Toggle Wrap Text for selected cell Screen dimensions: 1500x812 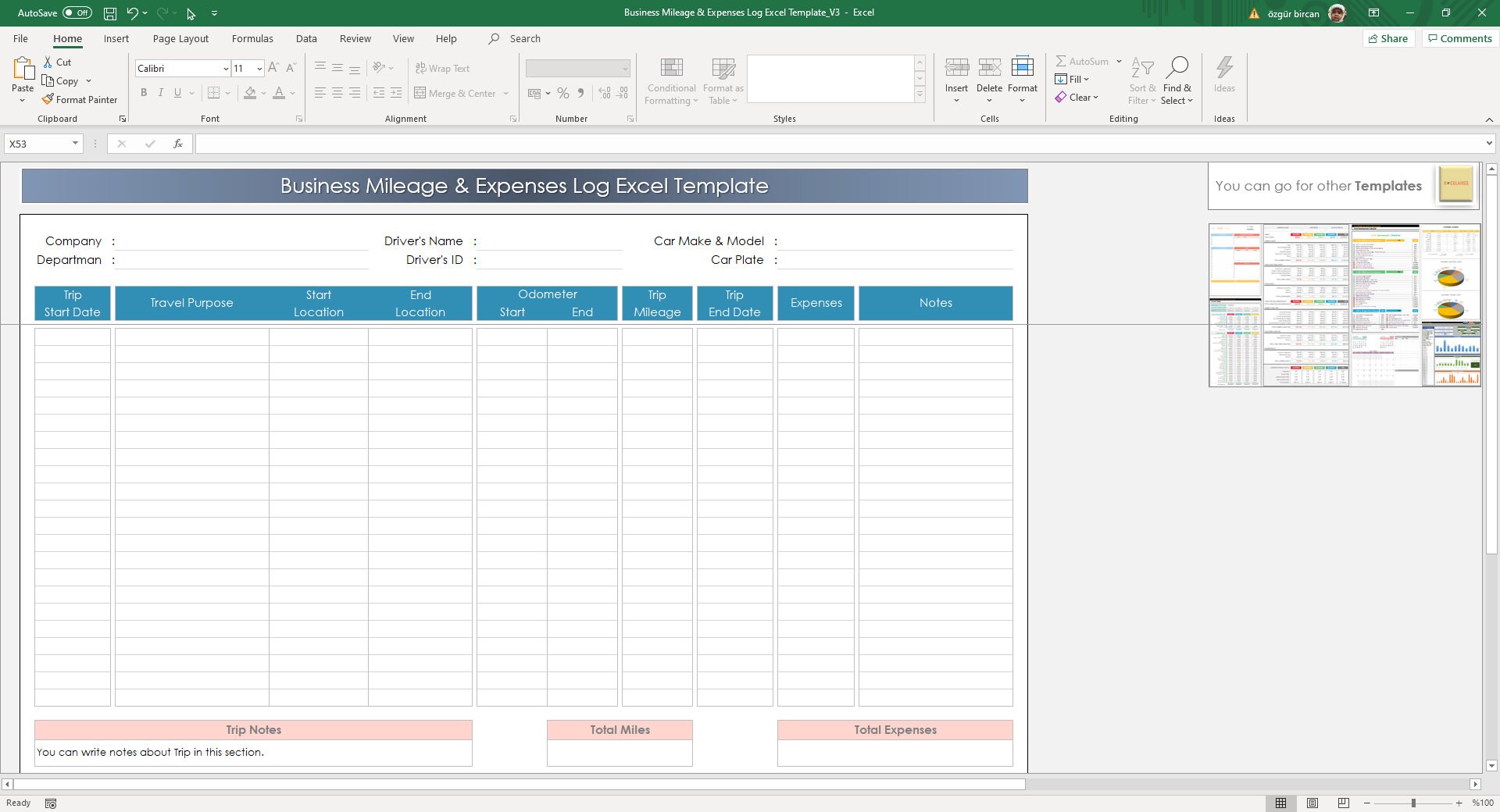[442, 68]
